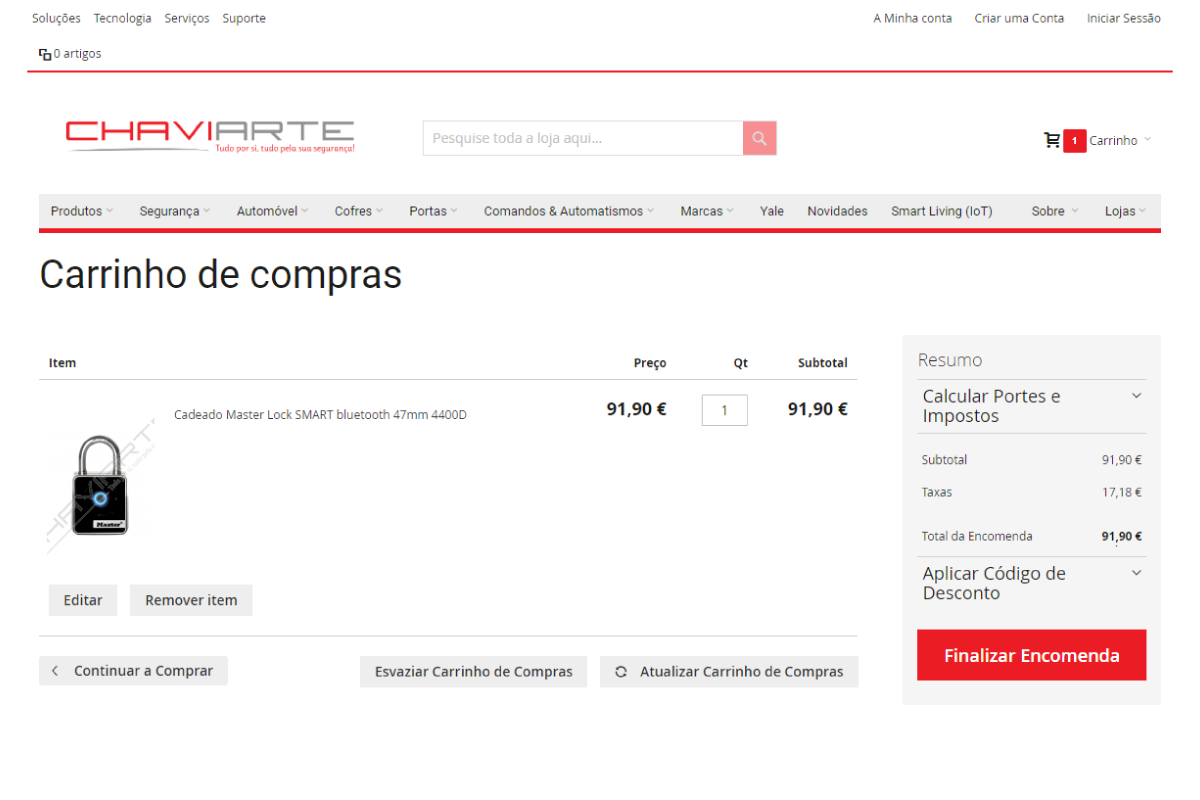
Task: Open the Portas menu dropdown
Action: click(x=433, y=211)
